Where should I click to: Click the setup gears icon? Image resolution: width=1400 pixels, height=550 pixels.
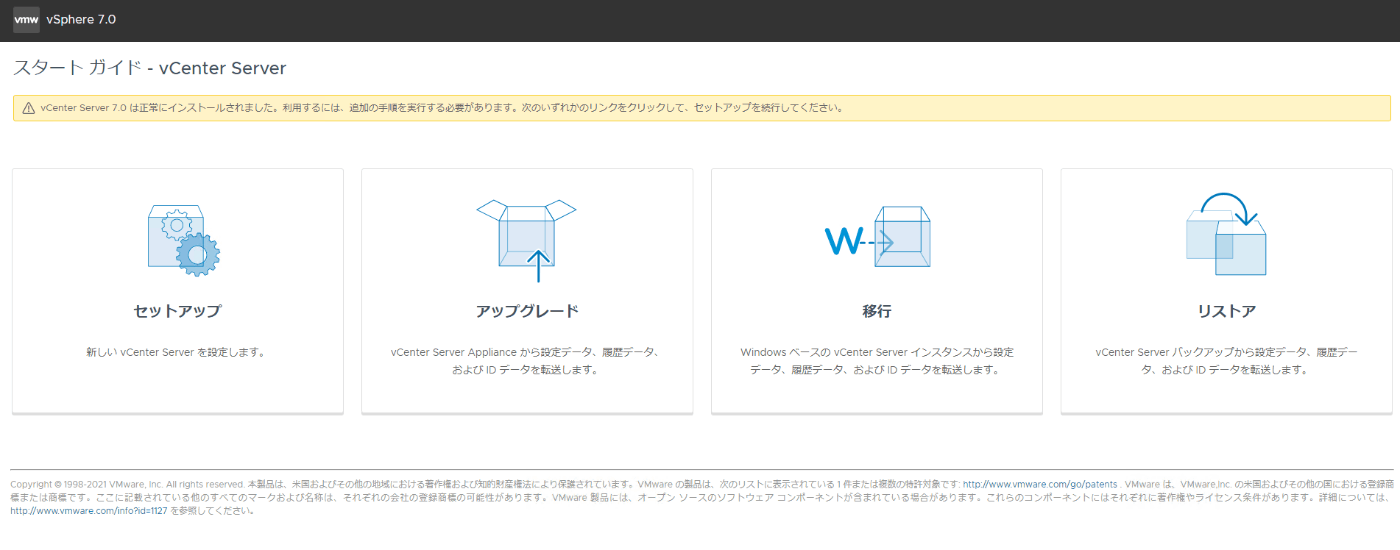(183, 241)
